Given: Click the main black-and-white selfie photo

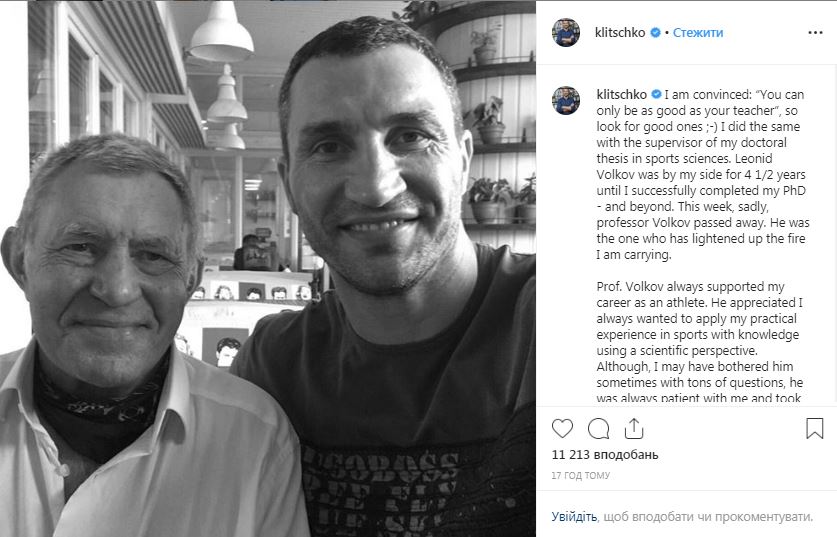Looking at the screenshot, I should 268,268.
